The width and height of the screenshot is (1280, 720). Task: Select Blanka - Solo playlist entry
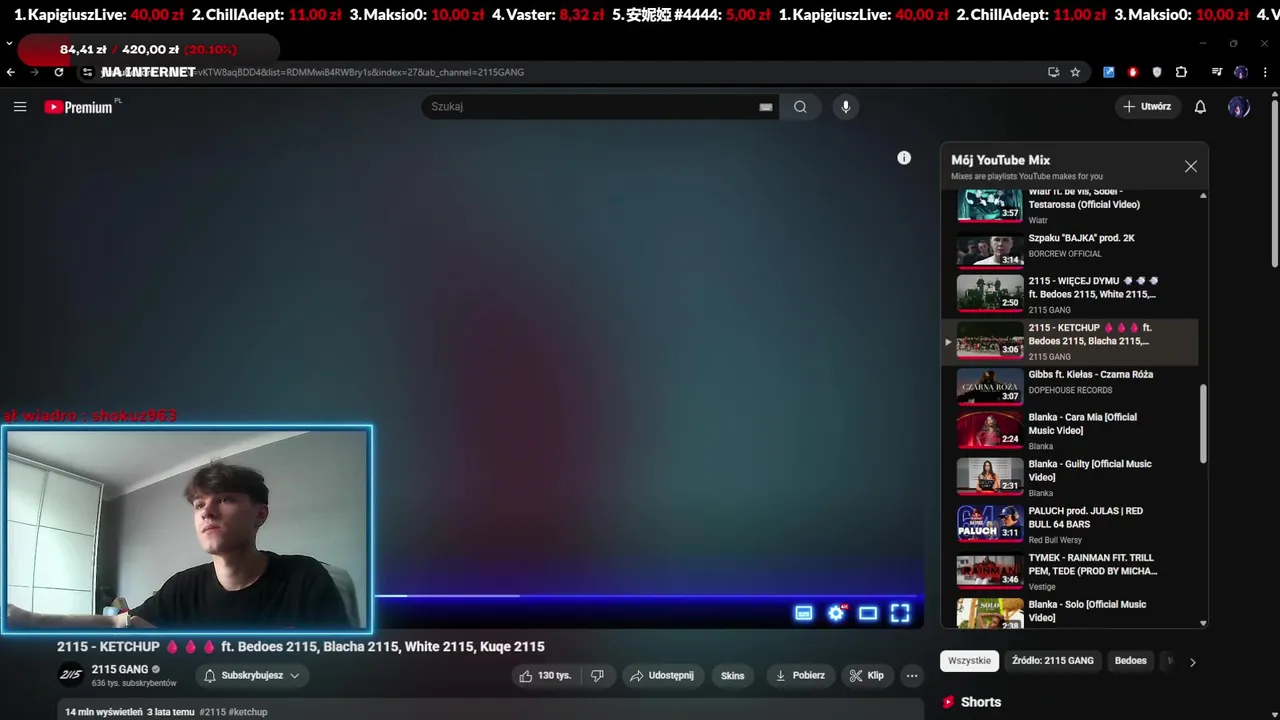1070,612
